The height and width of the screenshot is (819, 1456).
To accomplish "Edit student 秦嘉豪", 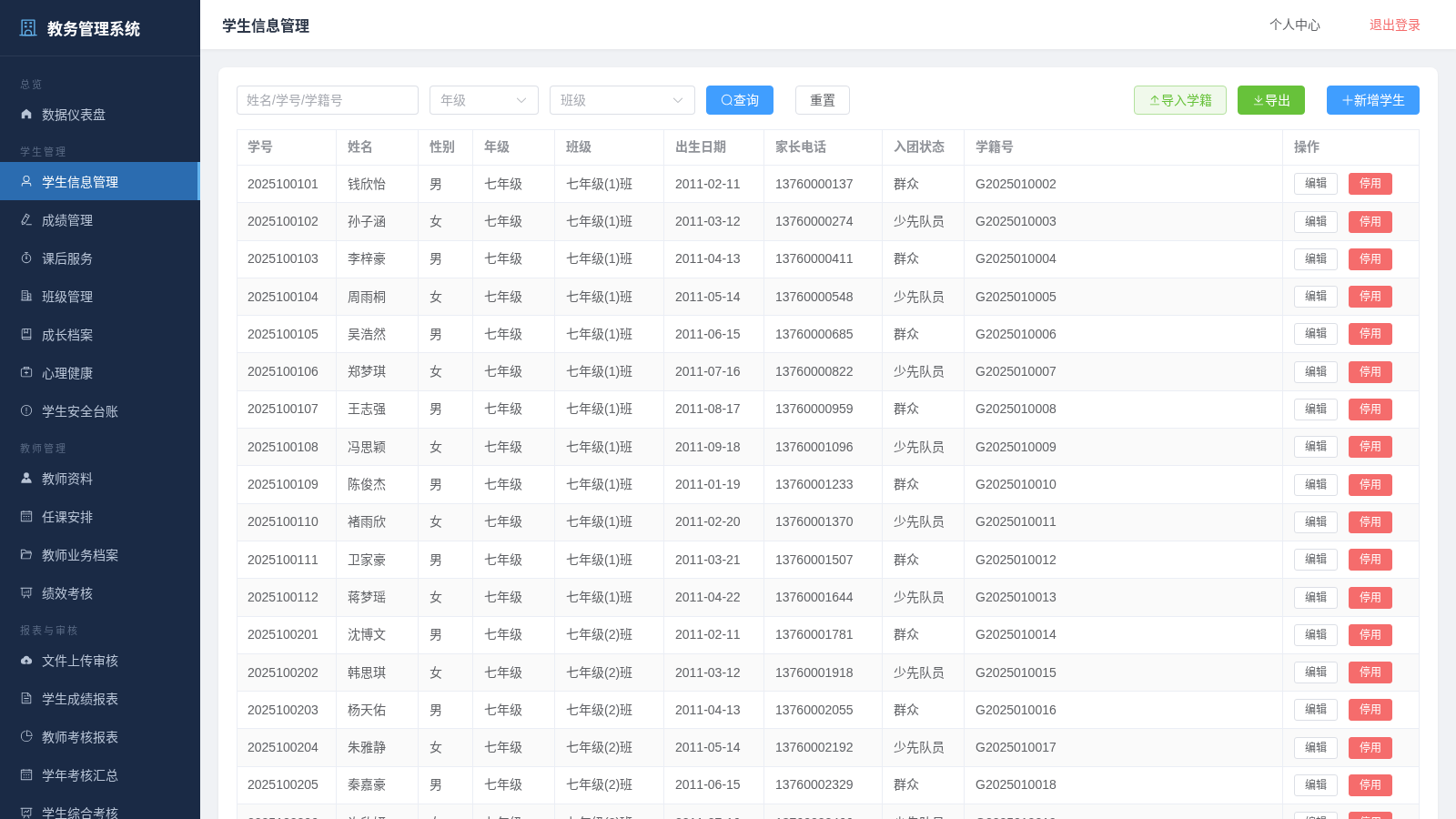I will pos(1316,784).
